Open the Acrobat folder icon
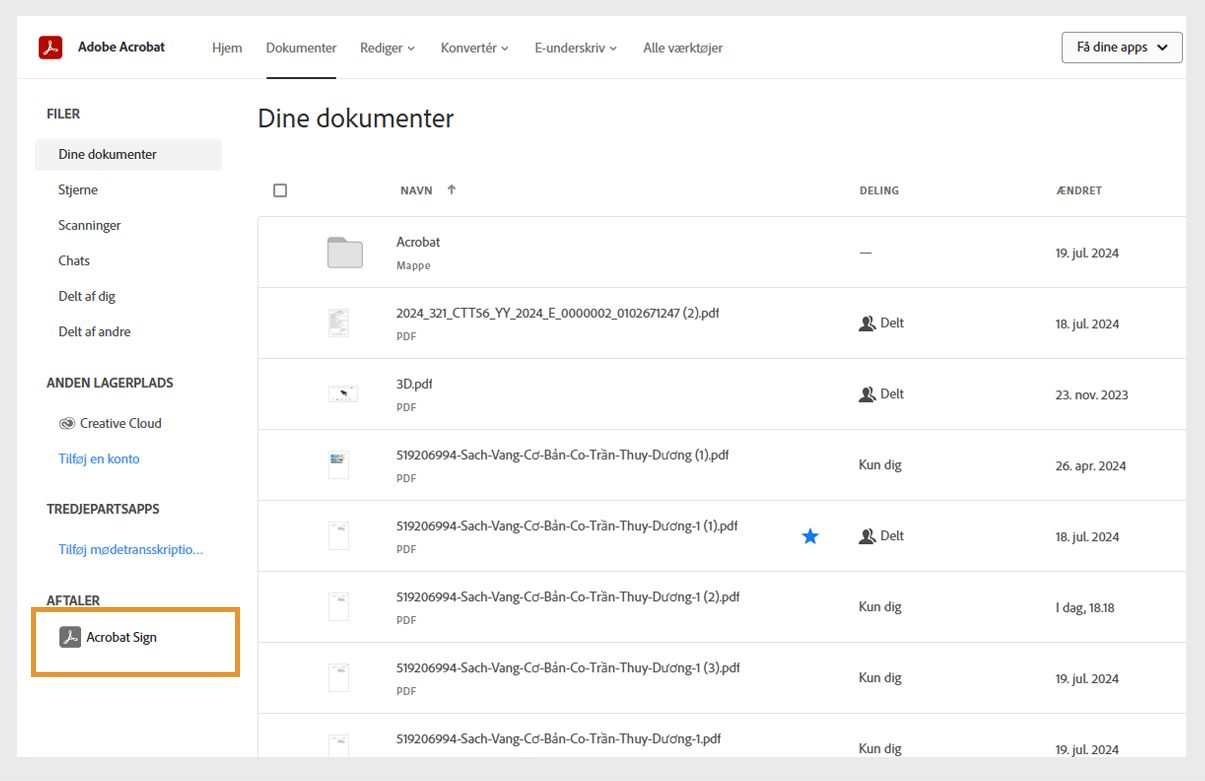The height and width of the screenshot is (781, 1205). point(344,252)
